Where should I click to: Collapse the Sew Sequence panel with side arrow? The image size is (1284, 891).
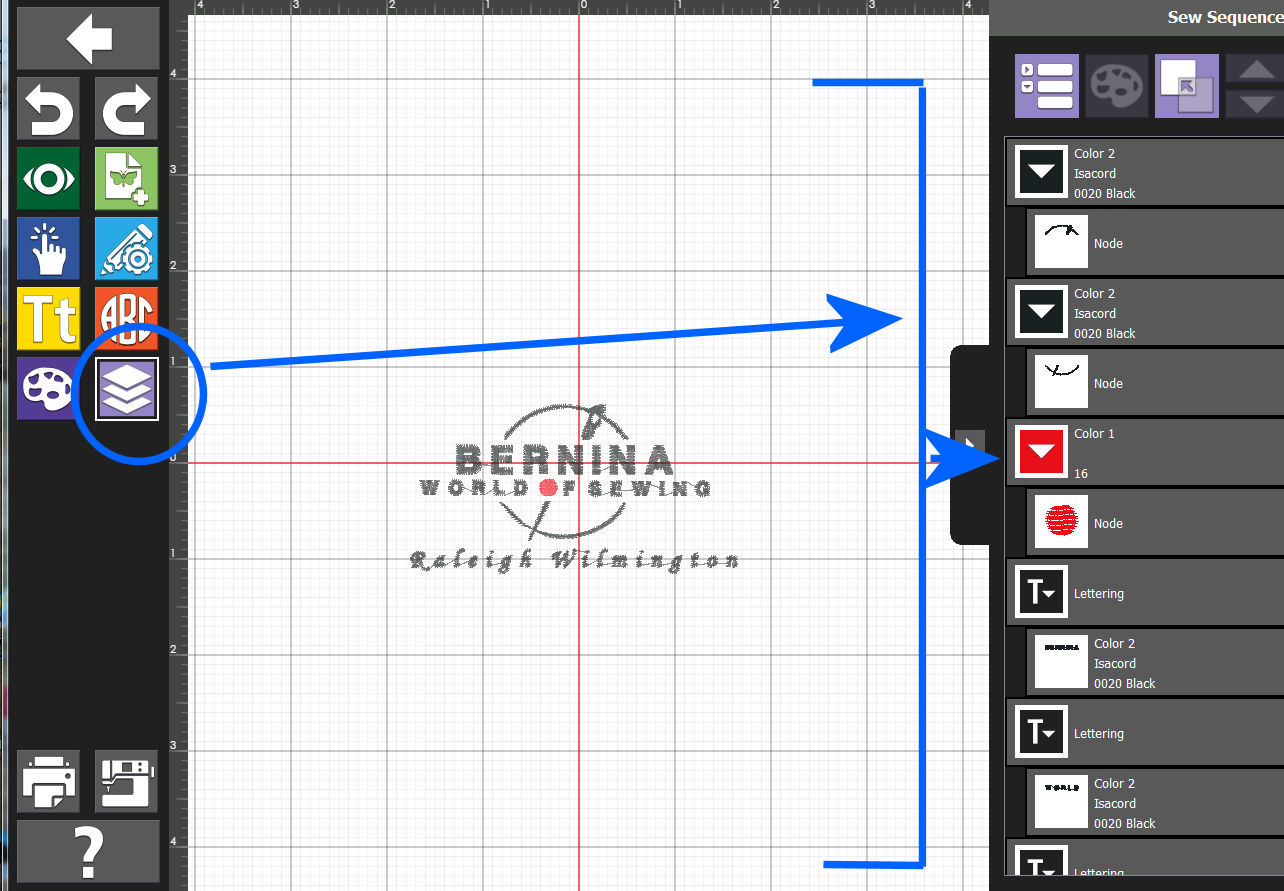970,443
